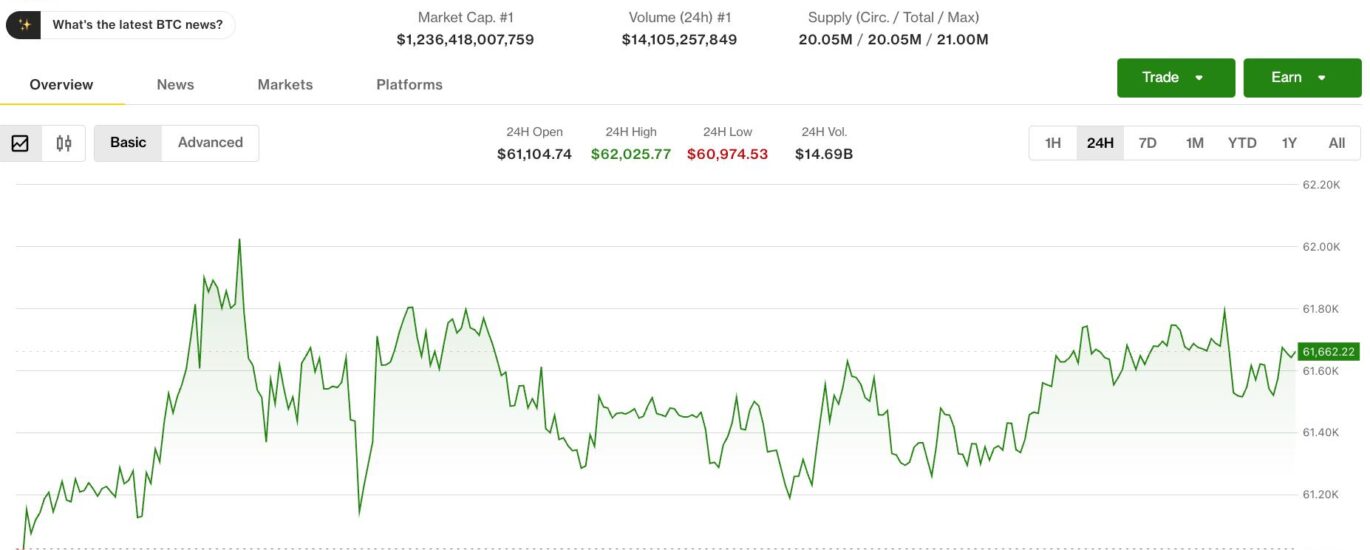The image size is (1370, 550).
Task: Click the Market Cap value $1,236,418,007,759
Action: 465,40
